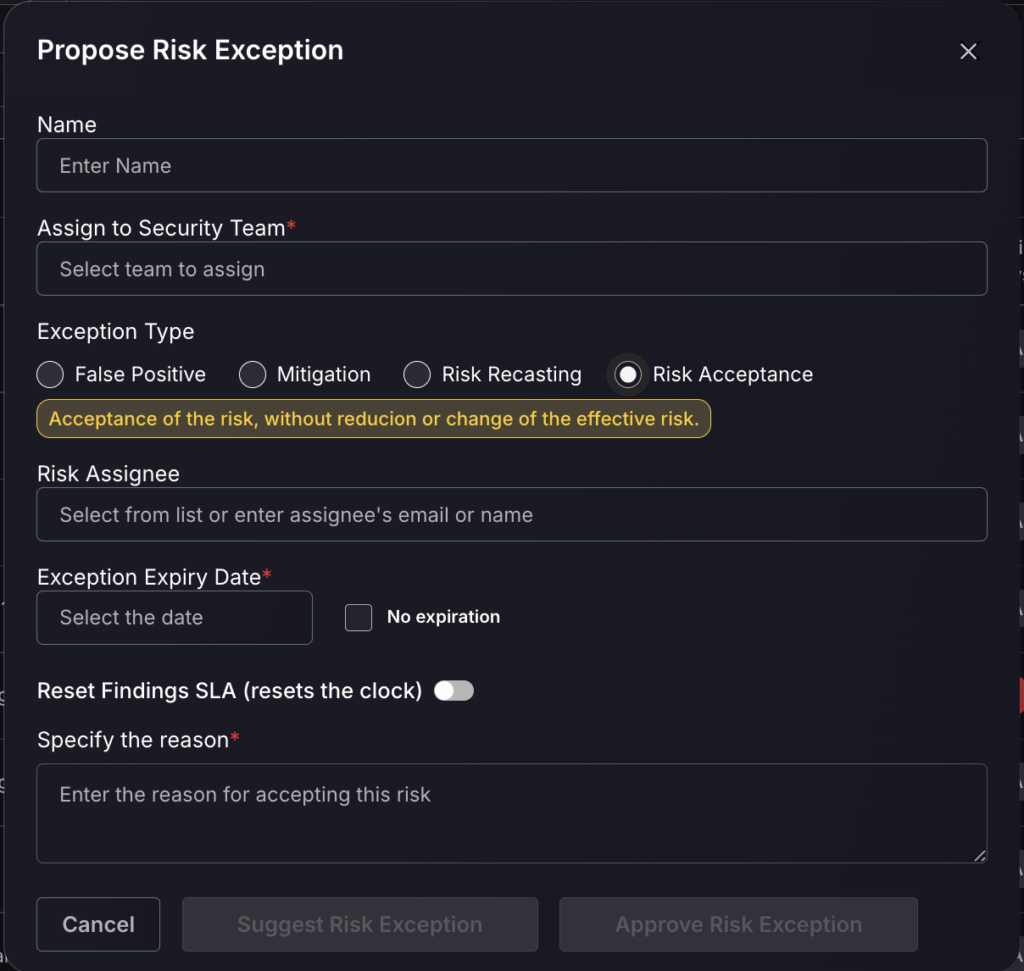Open the Exception Expiry Date picker
The width and height of the screenshot is (1024, 971).
(x=174, y=618)
